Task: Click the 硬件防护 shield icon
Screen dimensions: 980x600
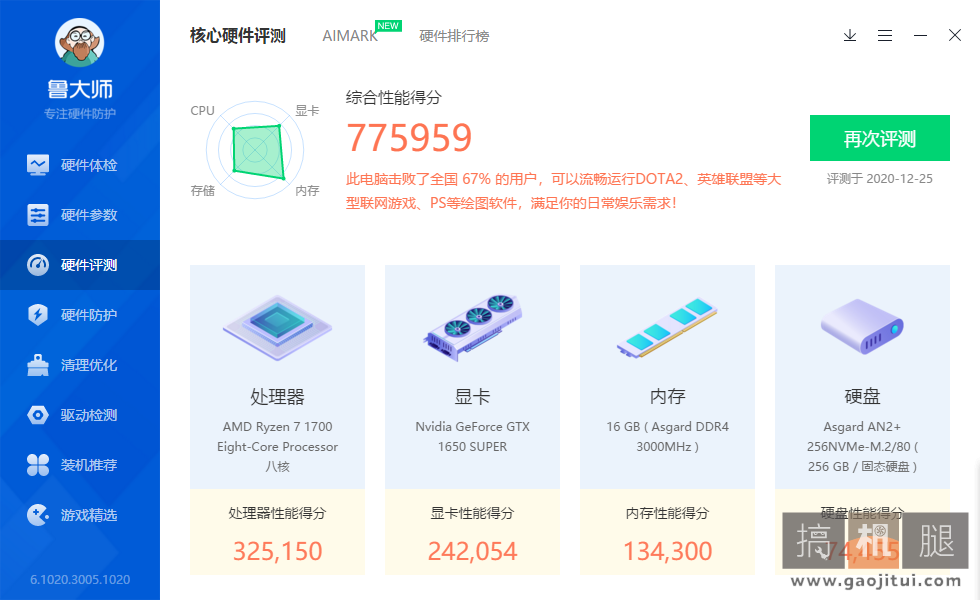Action: coord(38,315)
